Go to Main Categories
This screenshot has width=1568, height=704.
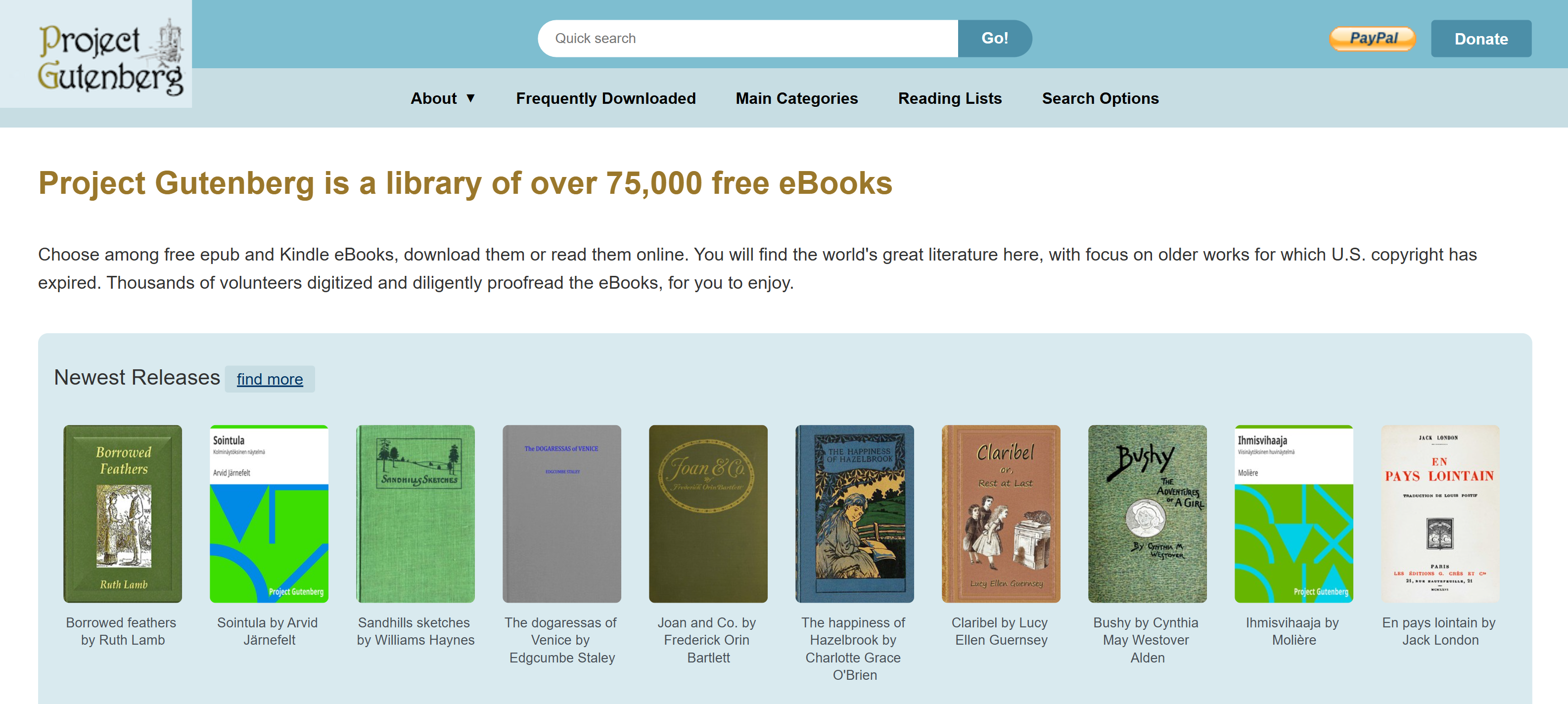pos(796,98)
